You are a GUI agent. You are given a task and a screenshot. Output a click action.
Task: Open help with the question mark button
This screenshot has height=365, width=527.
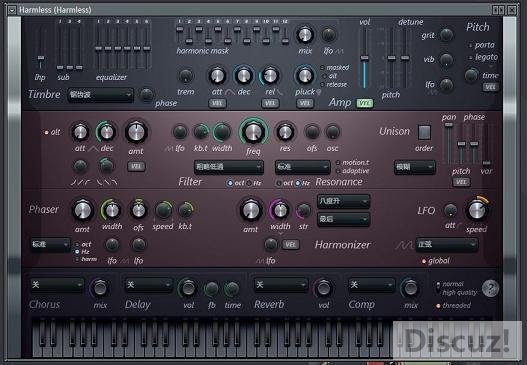coord(490,288)
